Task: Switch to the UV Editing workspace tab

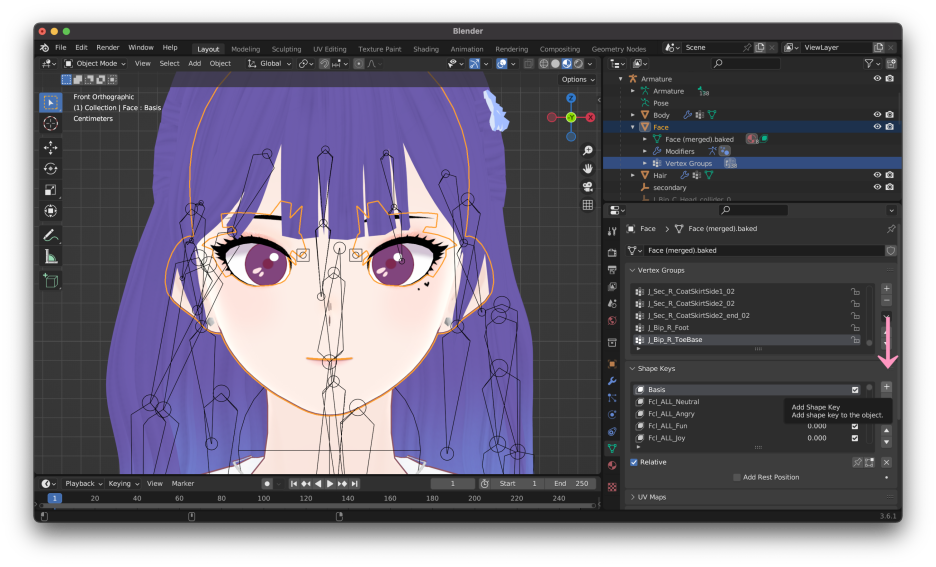Action: coord(330,49)
